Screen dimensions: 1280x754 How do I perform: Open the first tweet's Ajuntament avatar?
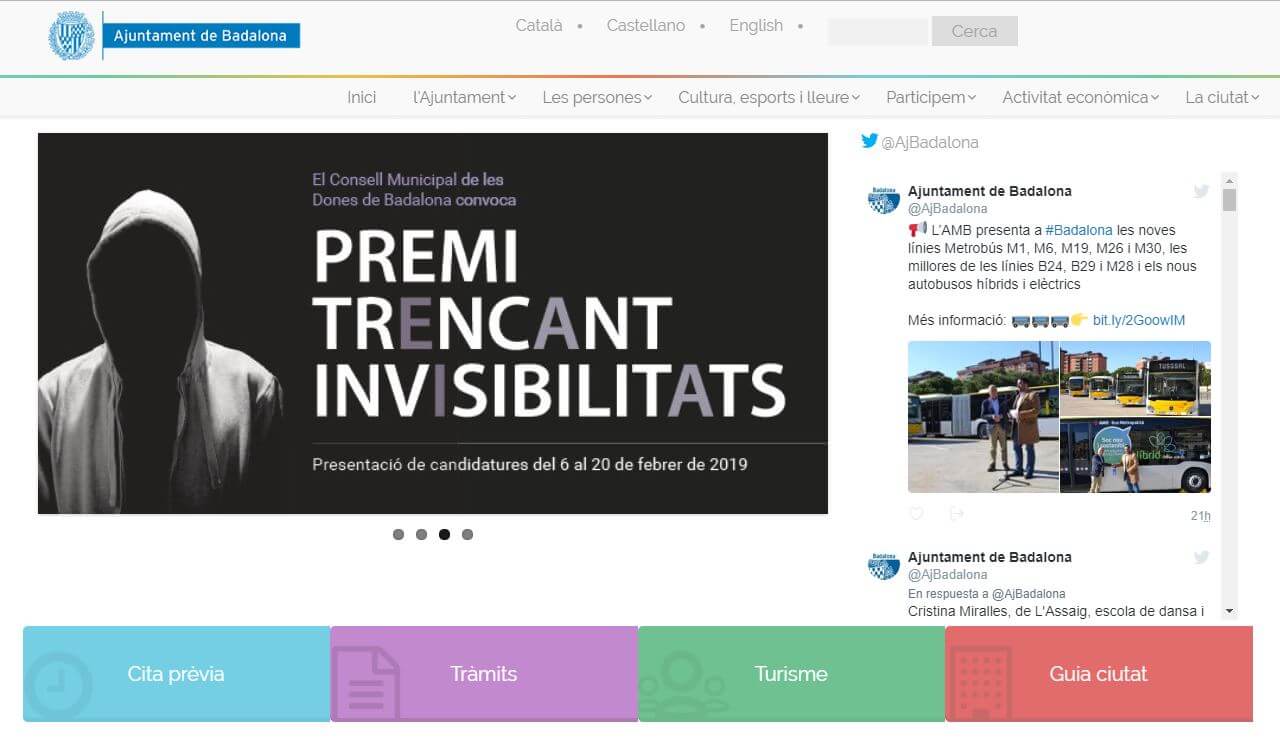click(x=884, y=200)
